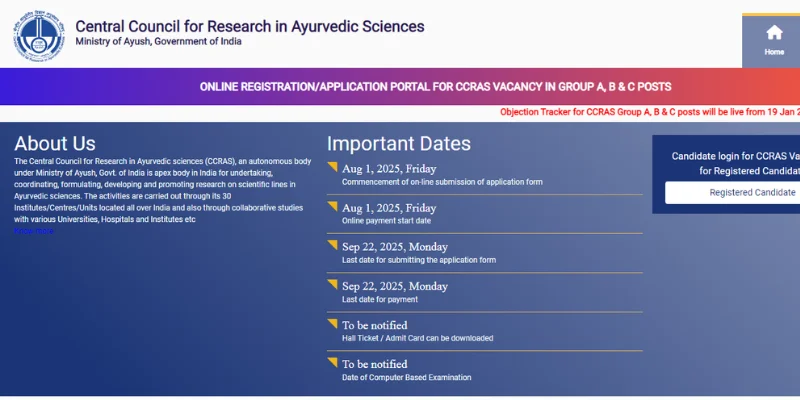Click the marker beside application commencement date
The image size is (800, 400).
pos(333,166)
